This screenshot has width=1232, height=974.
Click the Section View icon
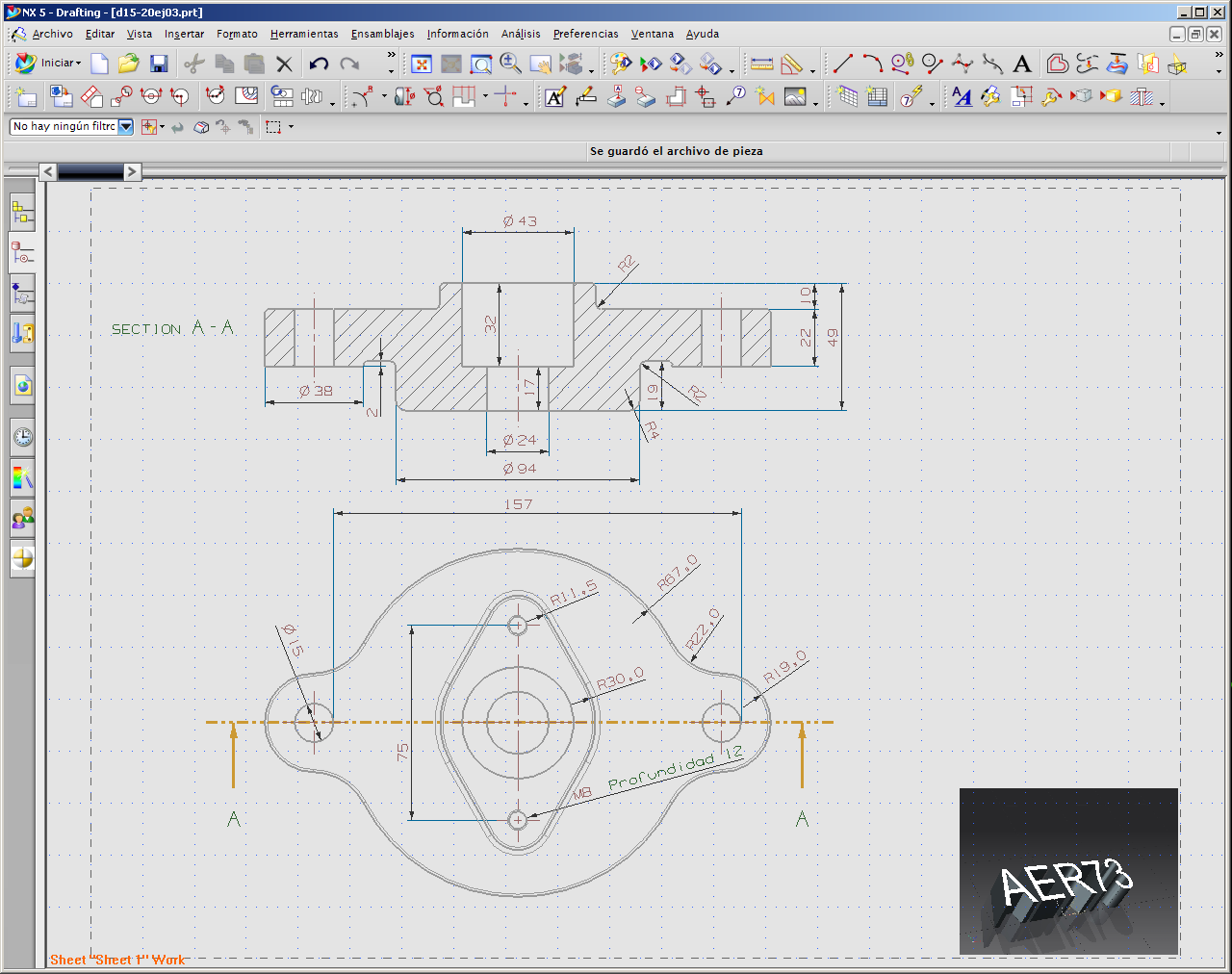click(151, 96)
